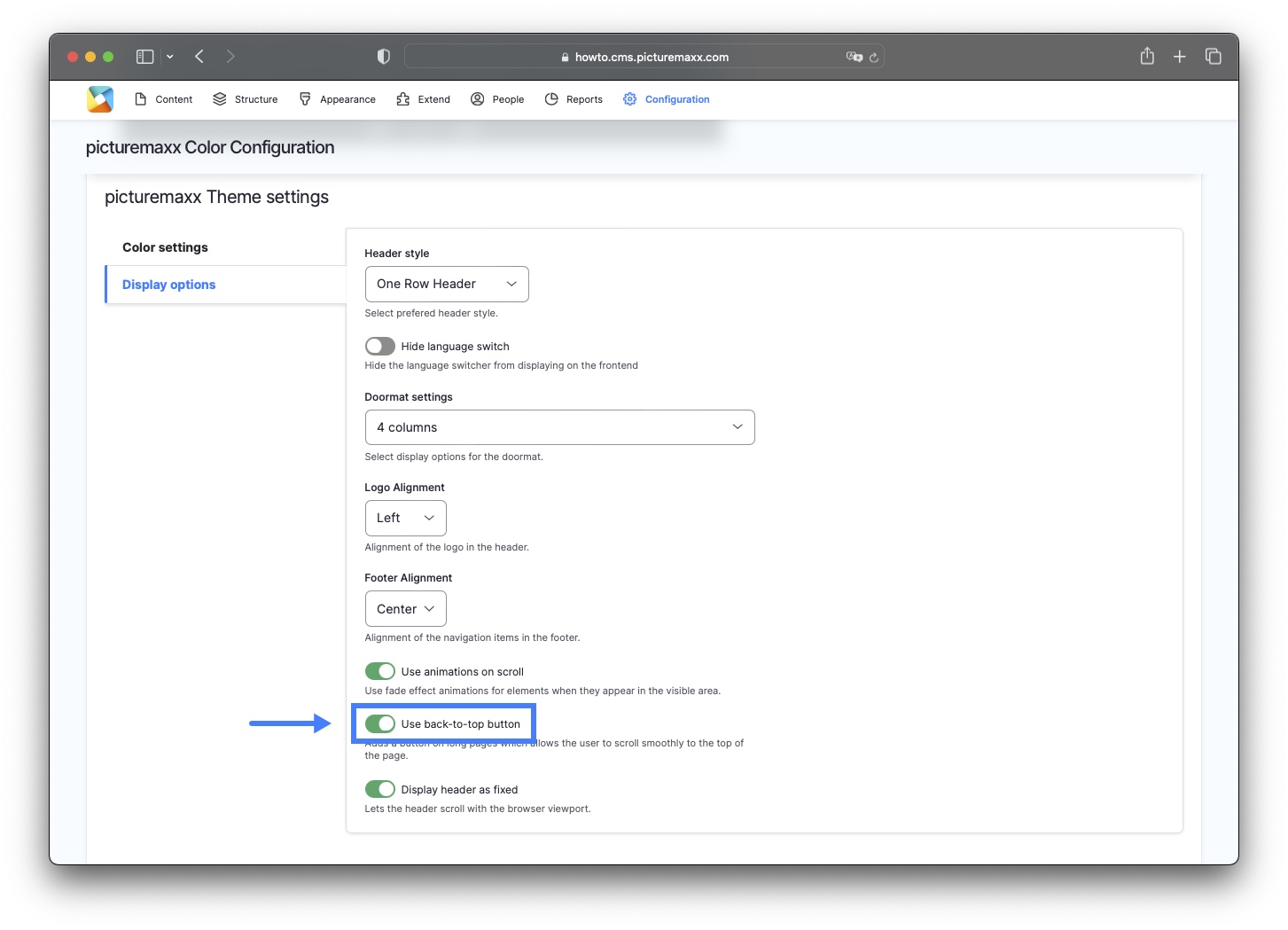Click the 'picturemaxx Theme settings' heading
Viewport: 1288px width, 930px height.
point(216,197)
